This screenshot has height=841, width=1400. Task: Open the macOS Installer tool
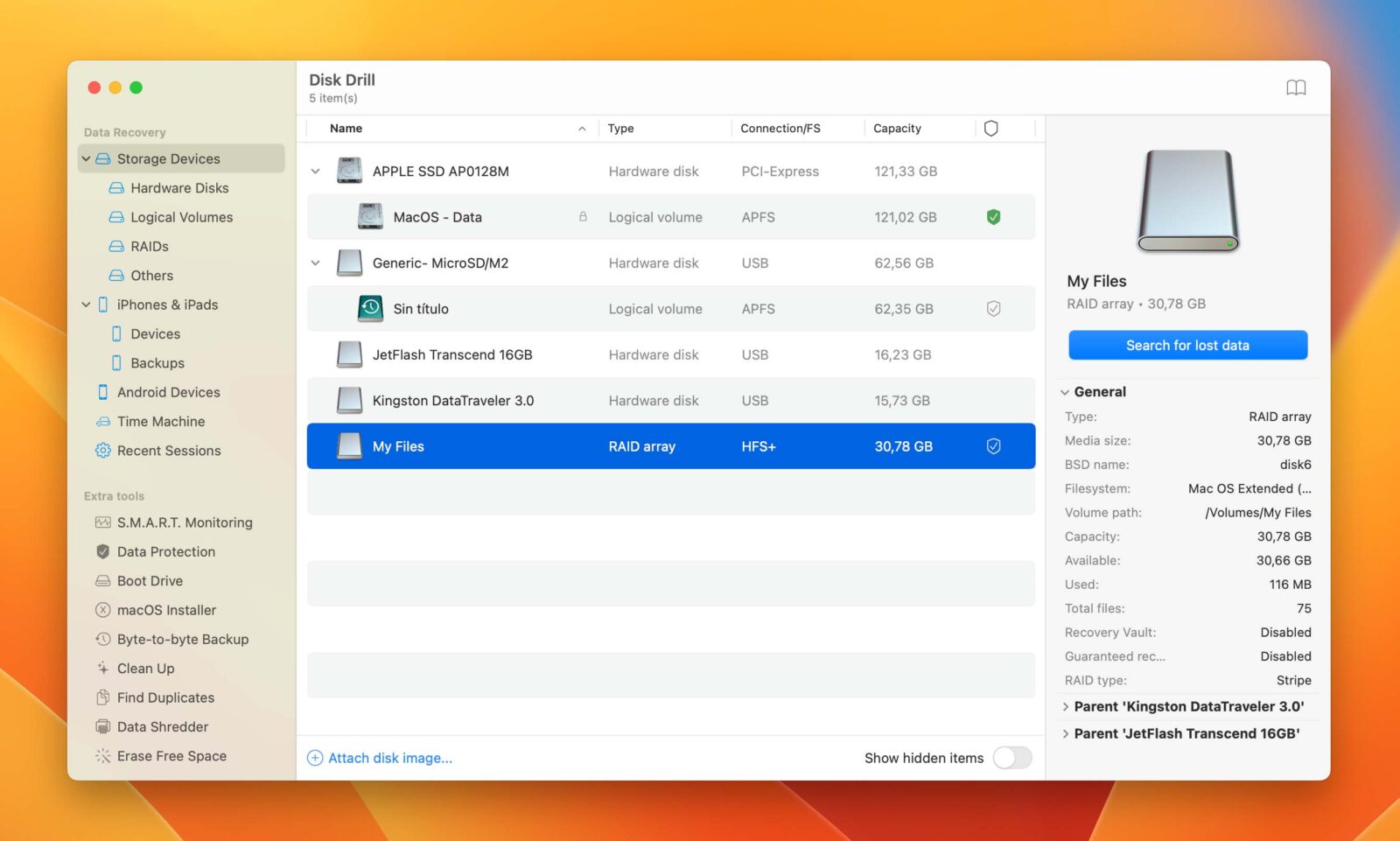click(x=165, y=610)
